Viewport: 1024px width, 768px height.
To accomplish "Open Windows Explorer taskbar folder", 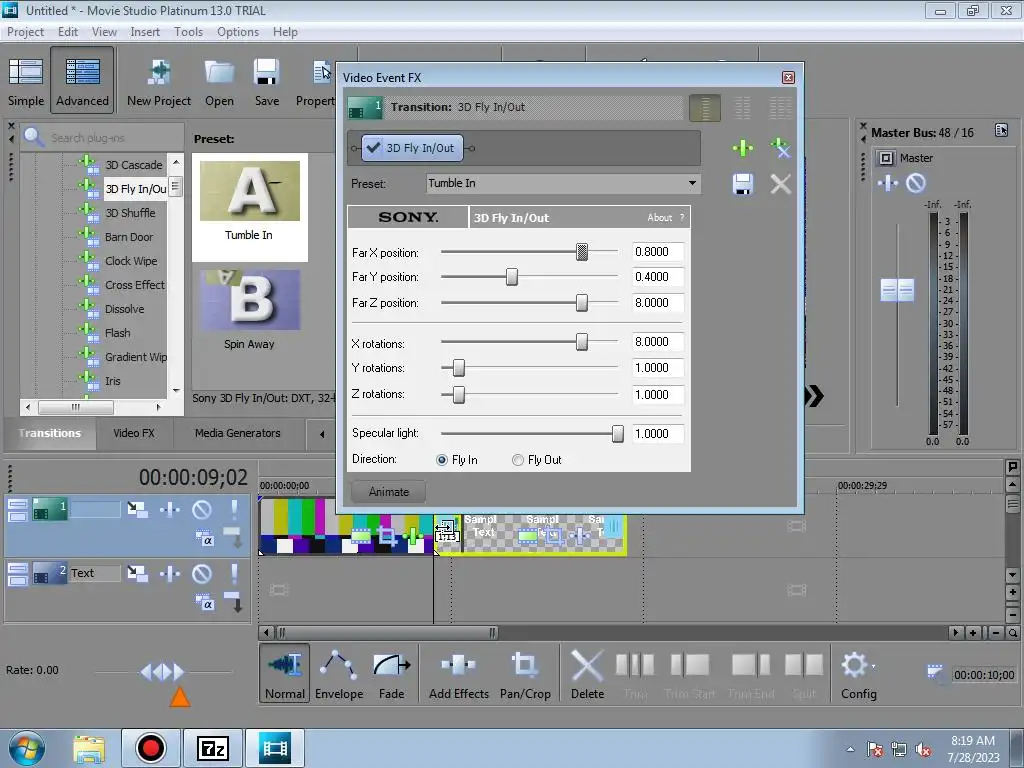I will (89, 748).
